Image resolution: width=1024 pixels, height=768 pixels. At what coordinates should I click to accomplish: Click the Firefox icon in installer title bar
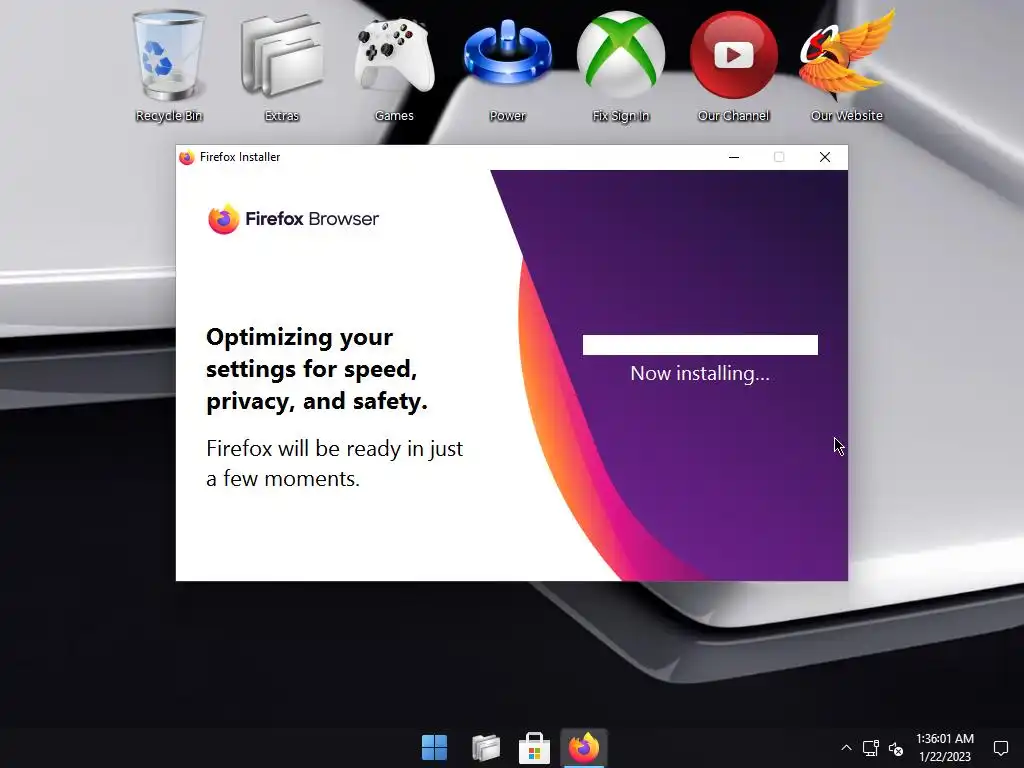click(x=187, y=157)
